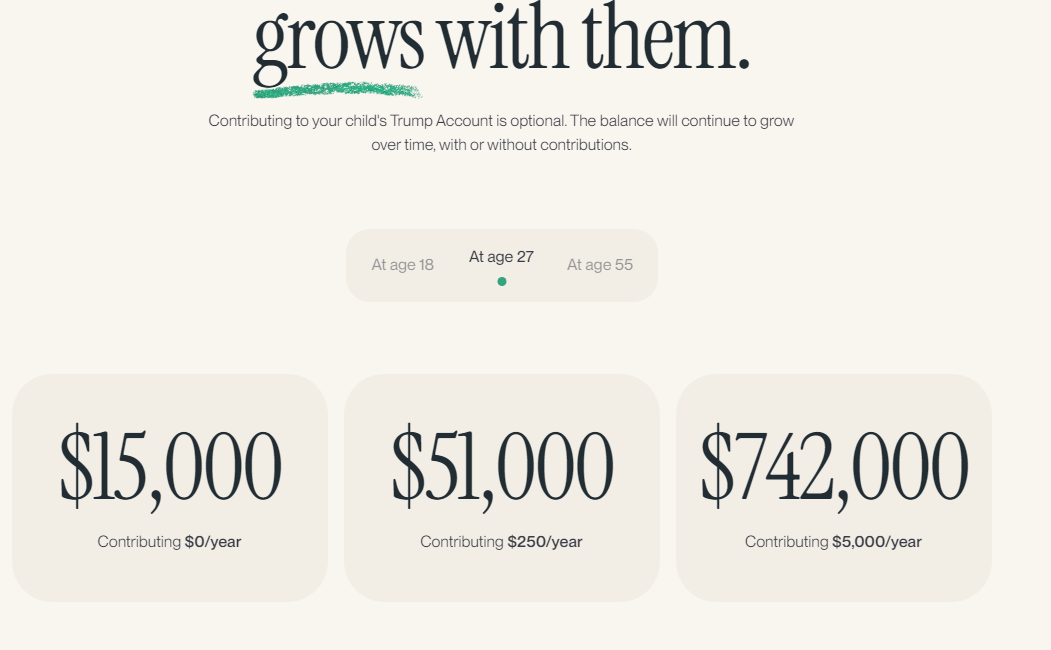Click the bold $0/year text
This screenshot has width=1051, height=650.
tap(213, 542)
